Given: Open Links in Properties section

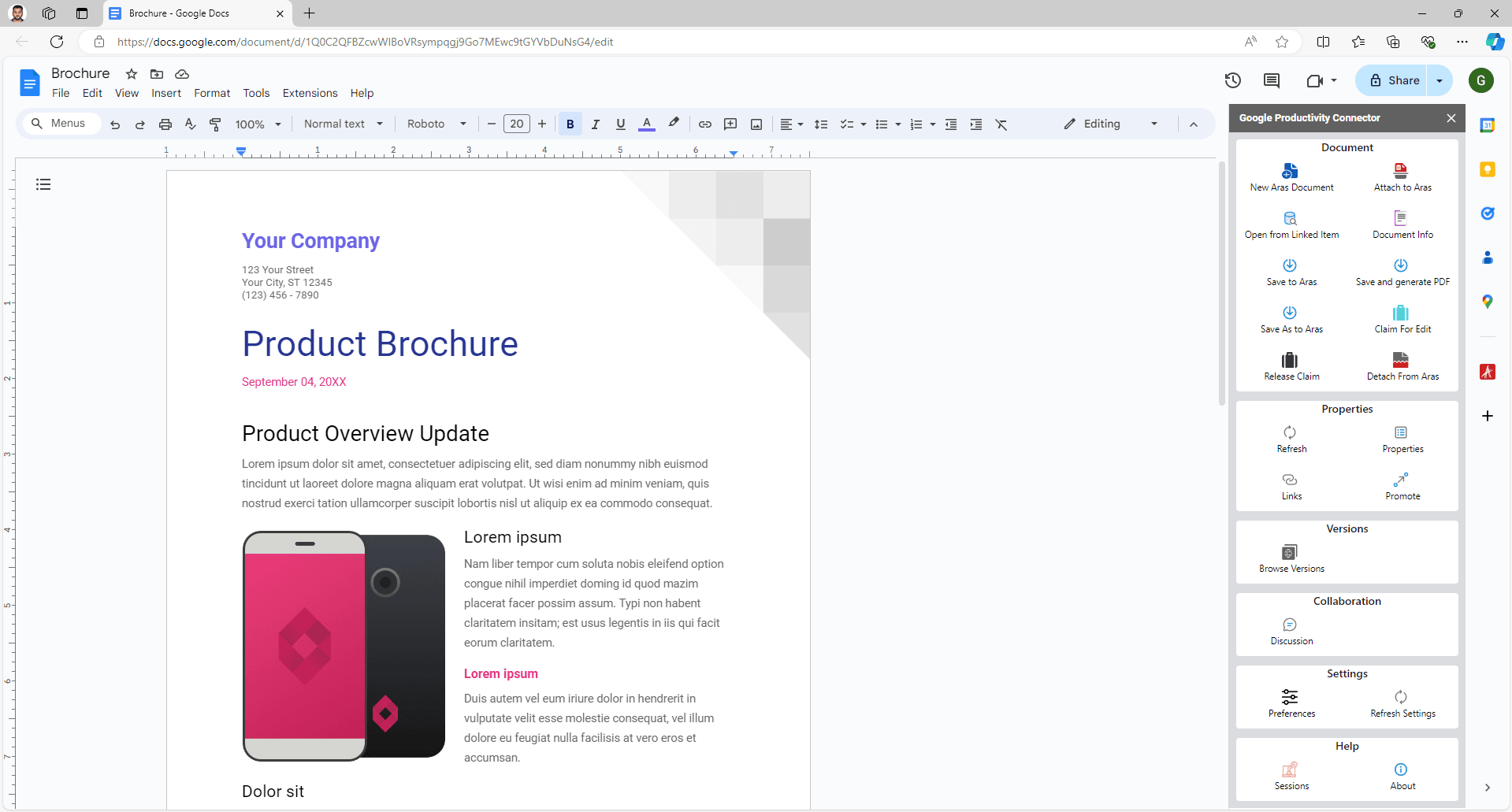Looking at the screenshot, I should pyautogui.click(x=1291, y=486).
